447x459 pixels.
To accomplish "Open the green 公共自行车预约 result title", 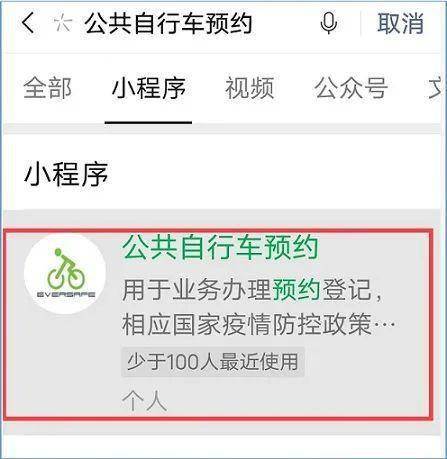I will click(220, 247).
